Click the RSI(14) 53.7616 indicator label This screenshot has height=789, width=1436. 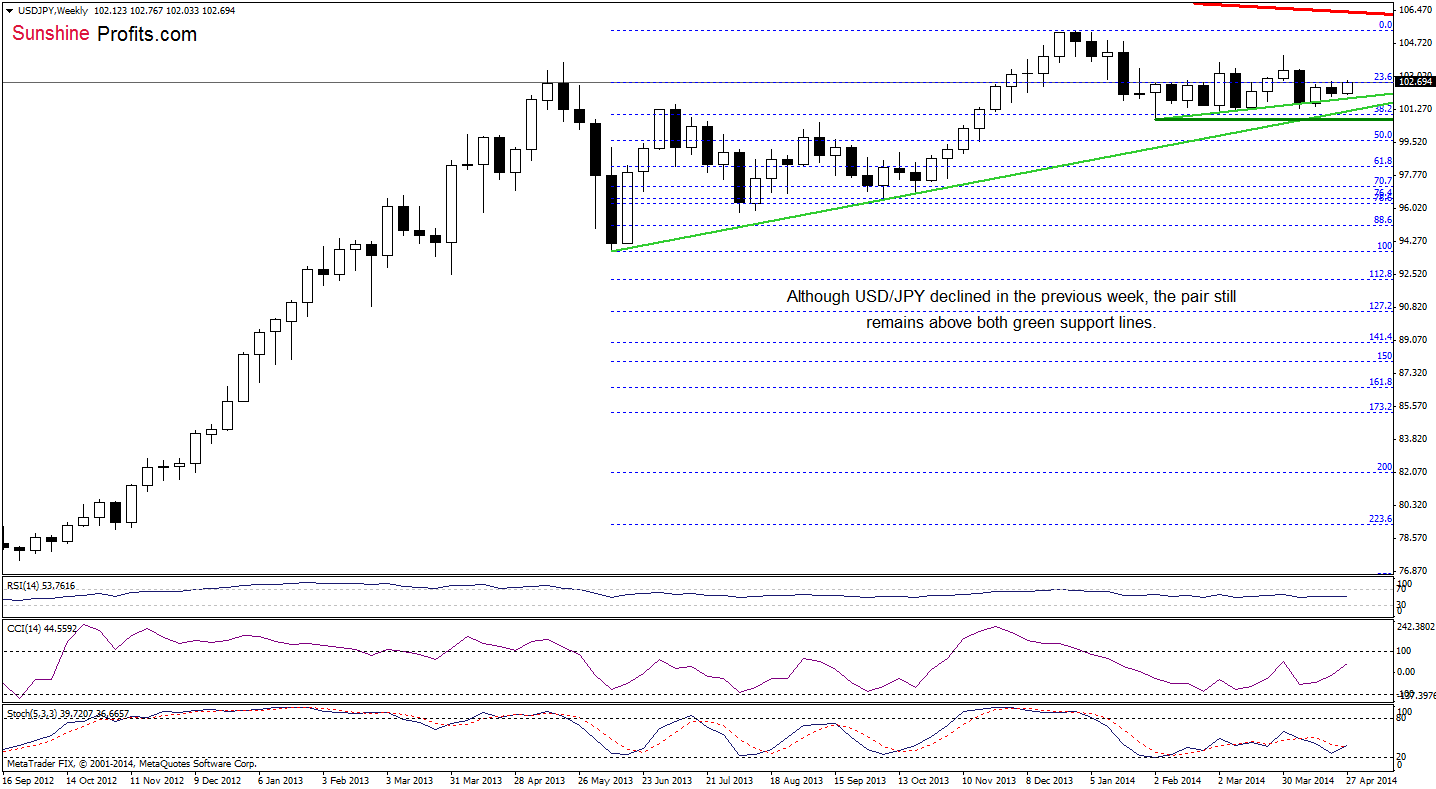click(39, 585)
